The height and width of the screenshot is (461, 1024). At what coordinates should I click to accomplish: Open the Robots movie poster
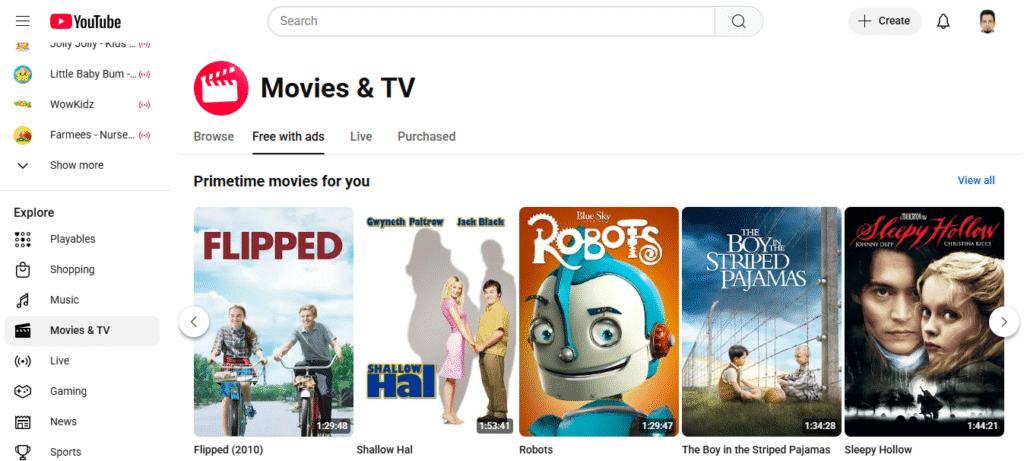click(x=599, y=322)
